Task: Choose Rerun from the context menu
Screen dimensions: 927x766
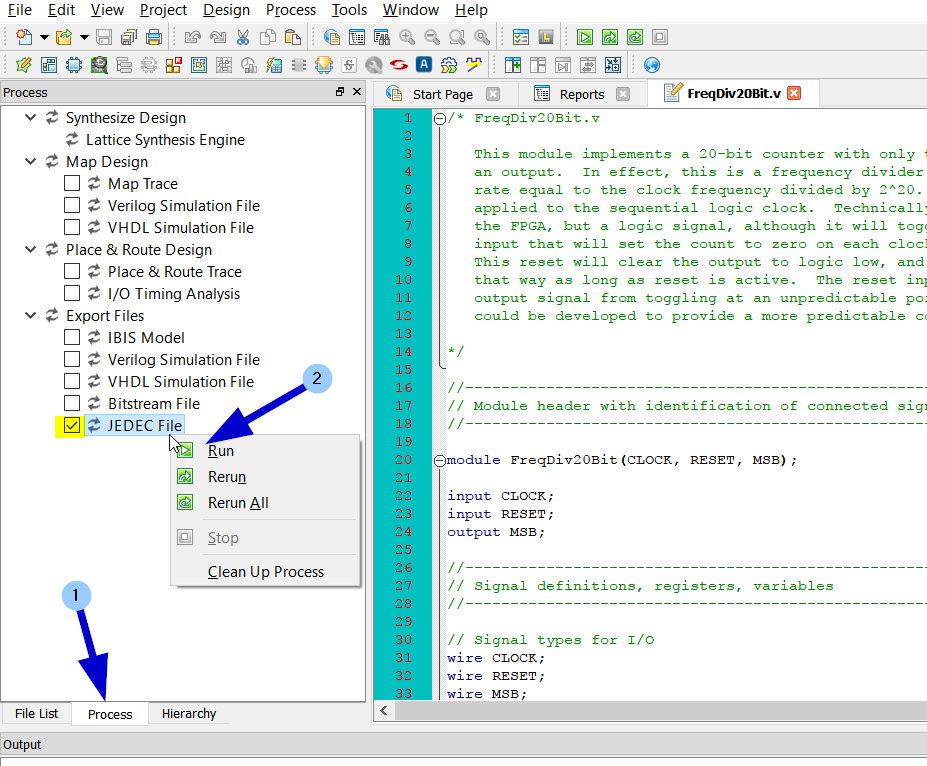Action: [x=265, y=477]
